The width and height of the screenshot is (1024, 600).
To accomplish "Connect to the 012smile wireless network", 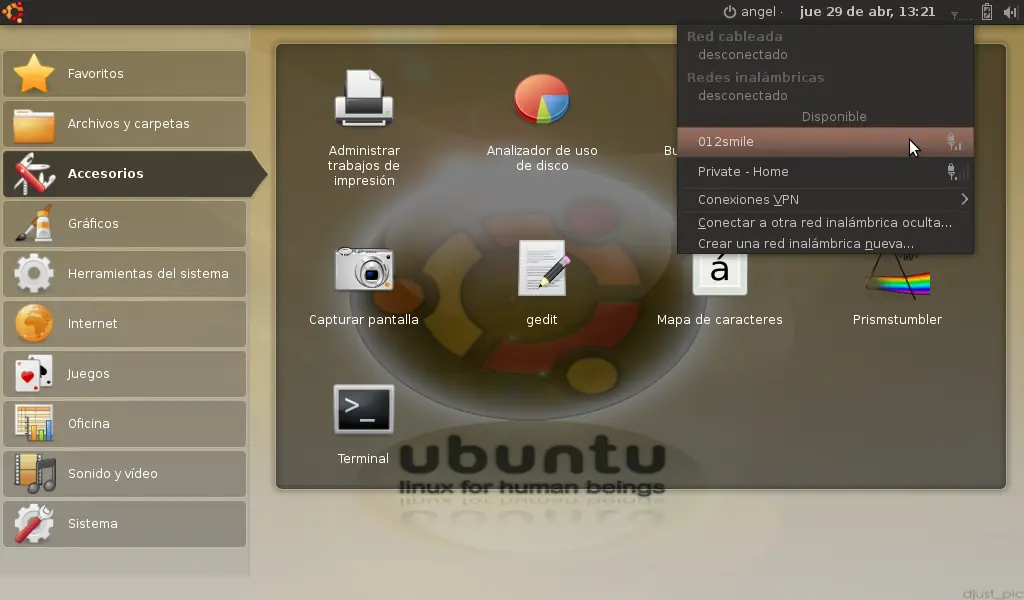I will [825, 142].
